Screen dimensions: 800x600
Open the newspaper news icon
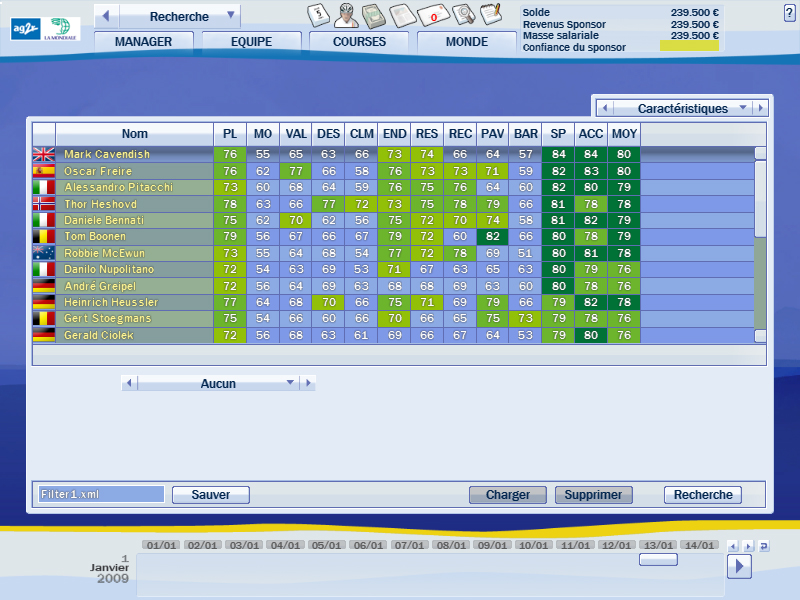click(x=402, y=15)
